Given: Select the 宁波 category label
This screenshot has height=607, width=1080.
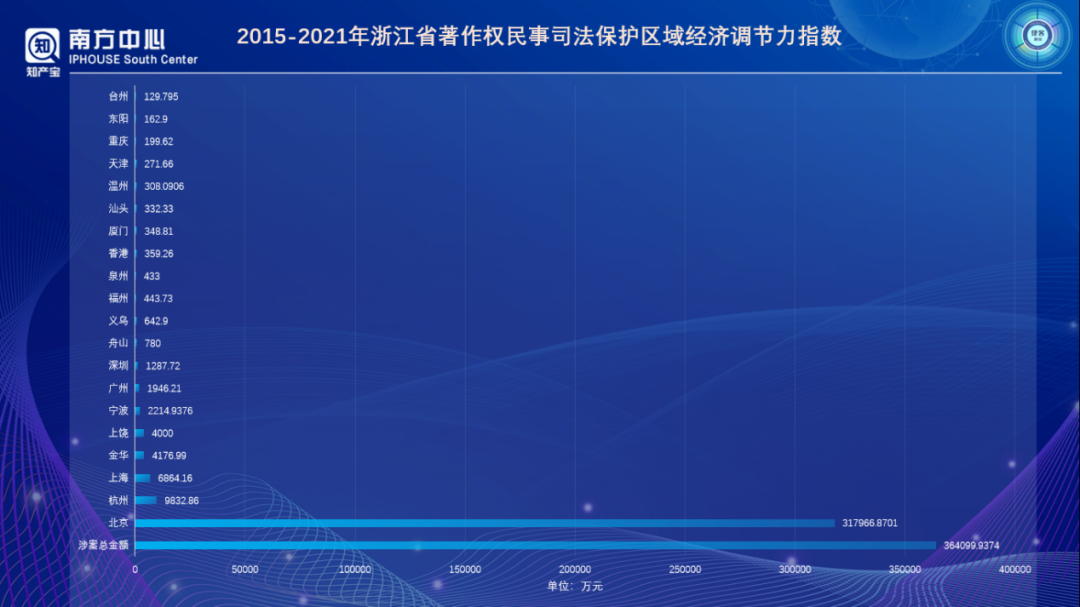Looking at the screenshot, I should (118, 411).
